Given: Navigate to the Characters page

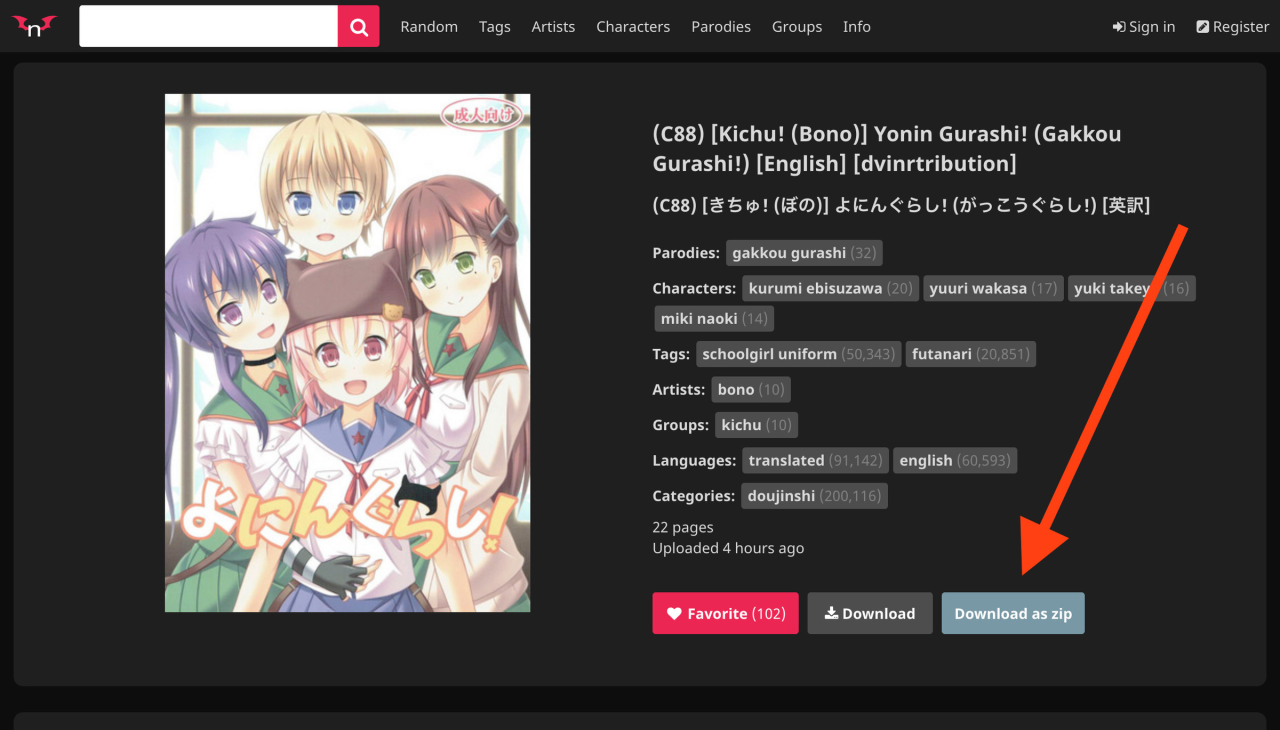Looking at the screenshot, I should 633,27.
